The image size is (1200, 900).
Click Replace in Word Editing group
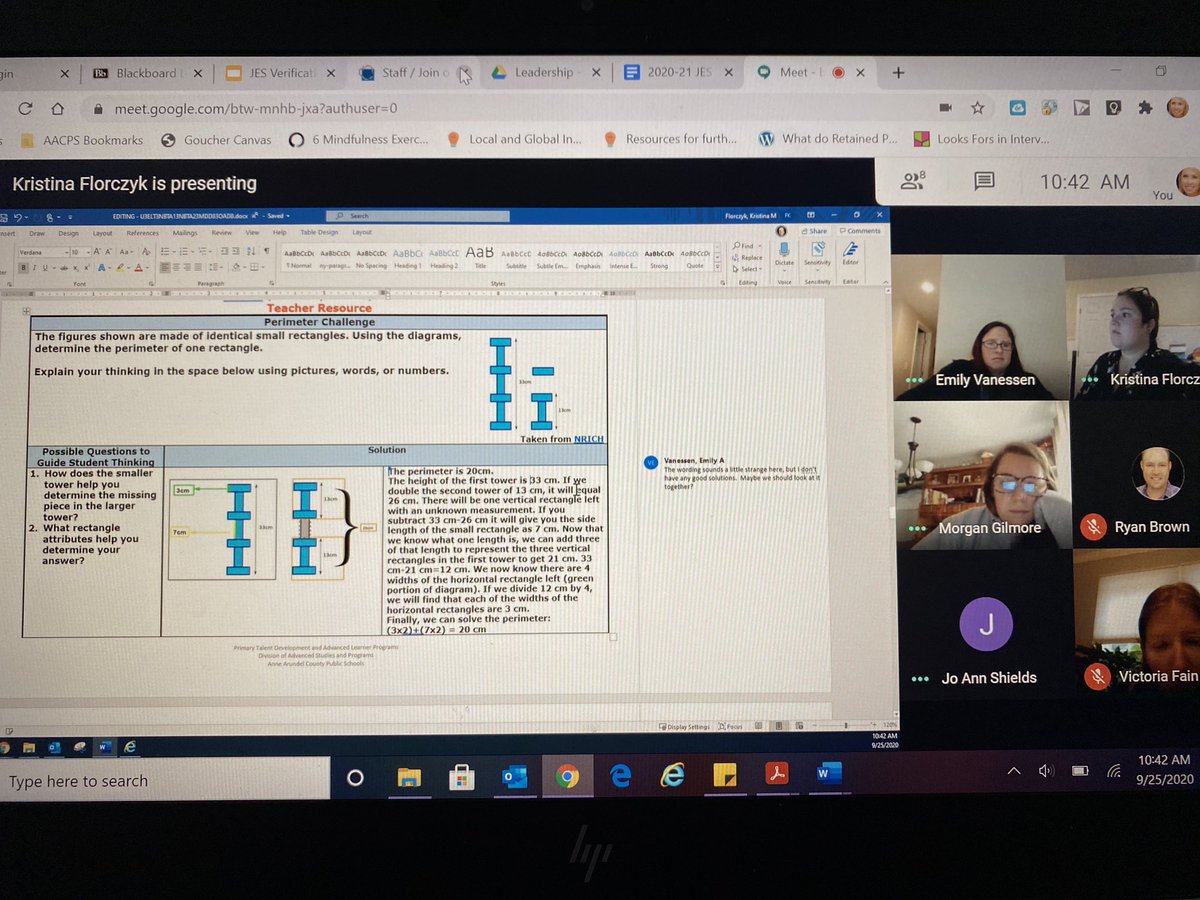[x=749, y=257]
